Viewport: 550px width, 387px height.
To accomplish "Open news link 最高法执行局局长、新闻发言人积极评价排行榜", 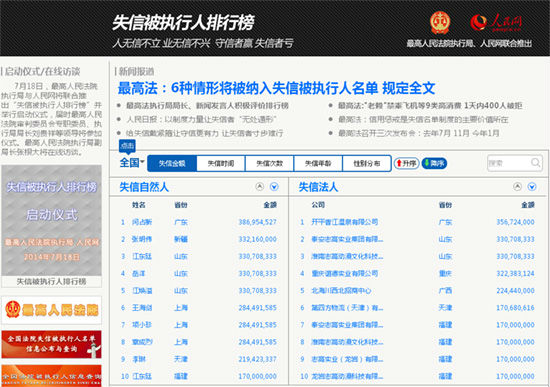I will pyautogui.click(x=207, y=106).
